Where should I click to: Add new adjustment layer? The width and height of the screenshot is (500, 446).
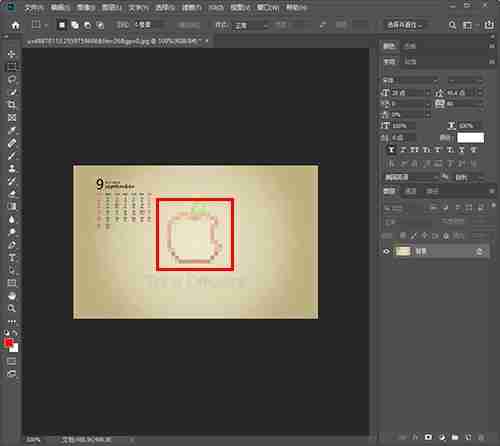tap(442, 437)
